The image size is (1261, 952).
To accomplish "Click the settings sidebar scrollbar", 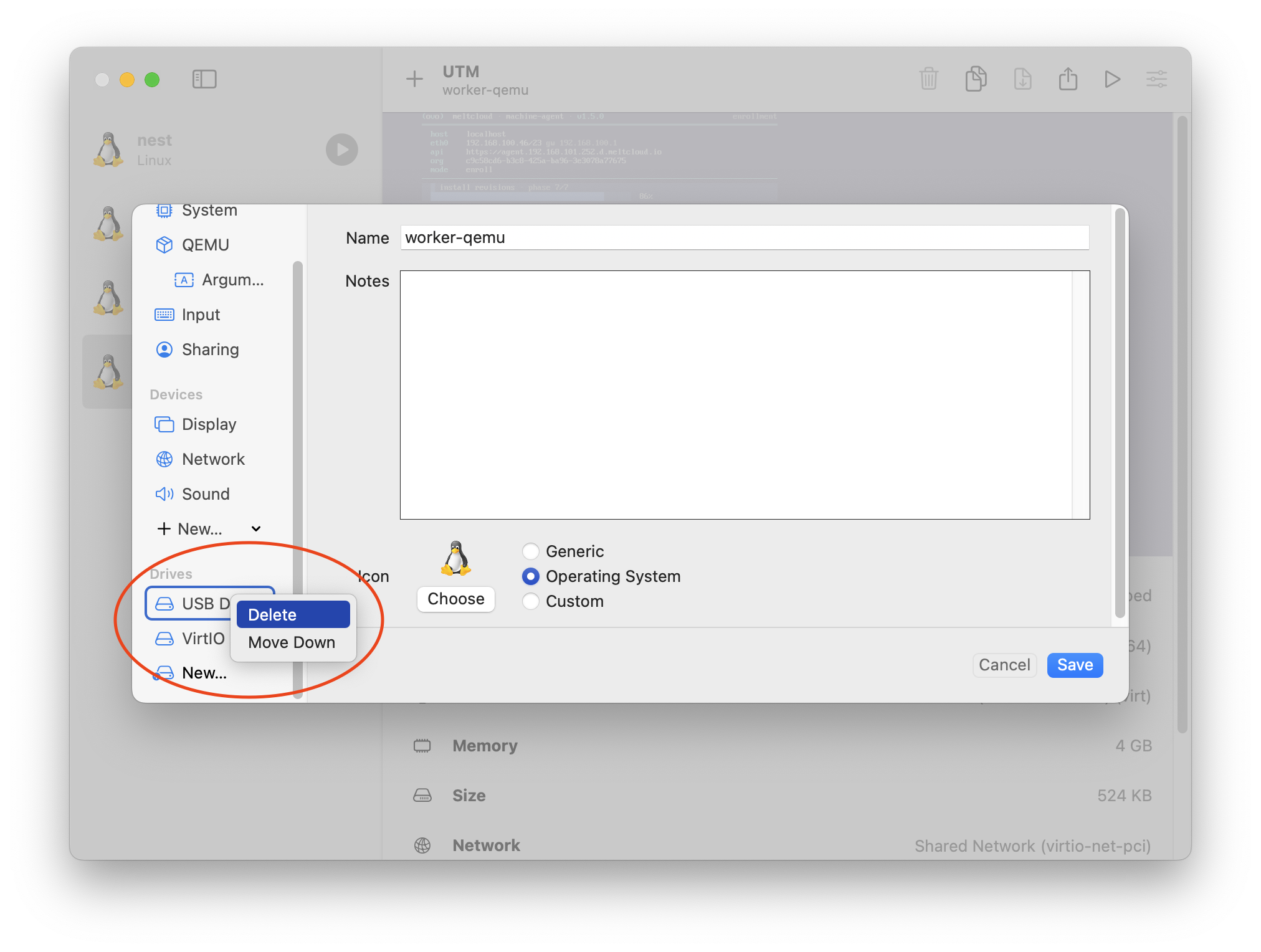I will 297,480.
